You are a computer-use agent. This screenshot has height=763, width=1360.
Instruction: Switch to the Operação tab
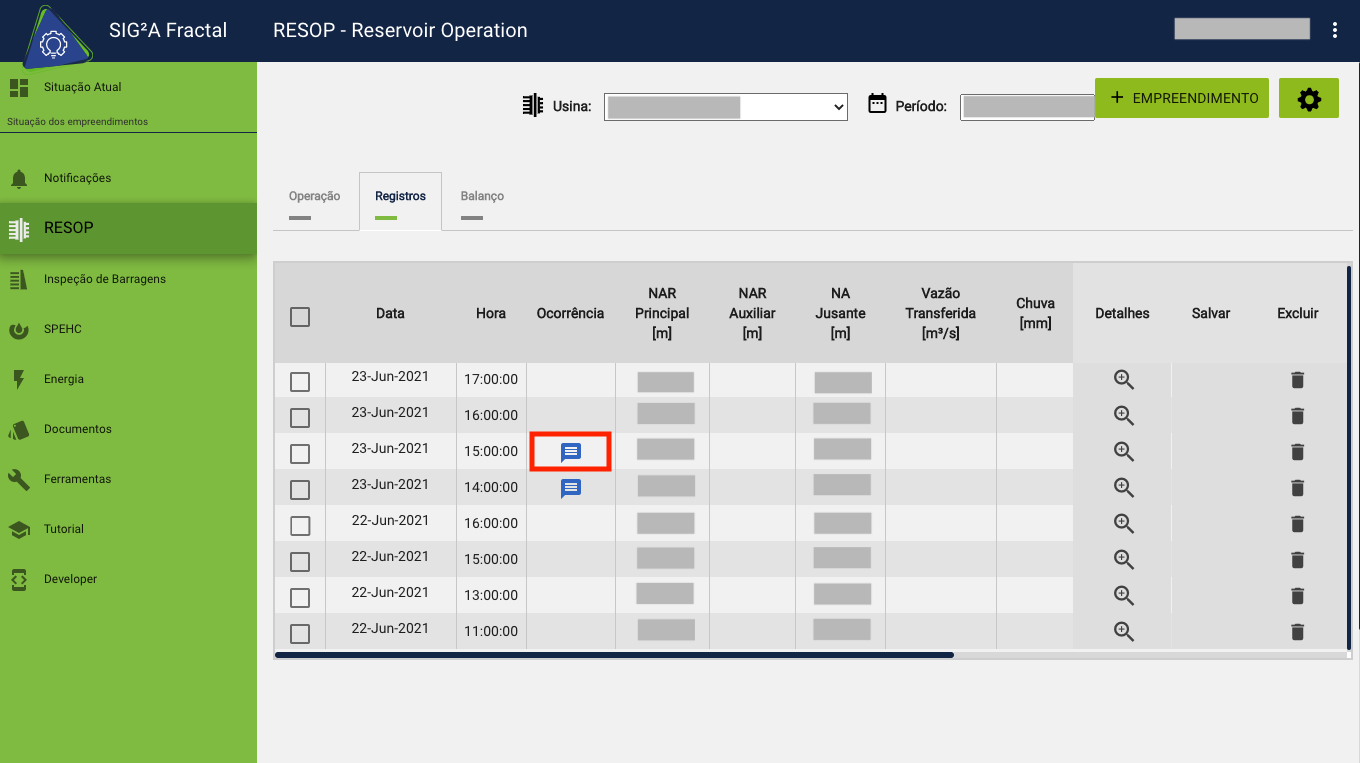coord(314,197)
